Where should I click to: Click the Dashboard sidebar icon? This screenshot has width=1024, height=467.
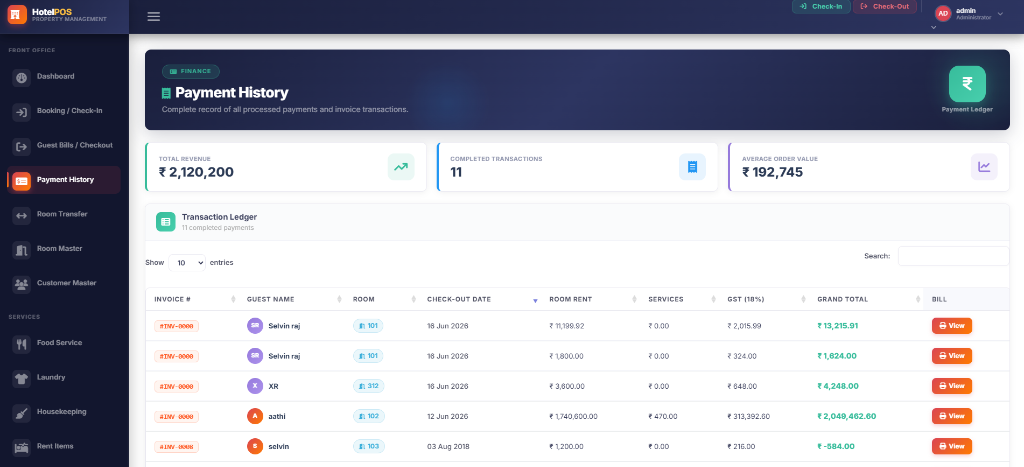(x=22, y=78)
